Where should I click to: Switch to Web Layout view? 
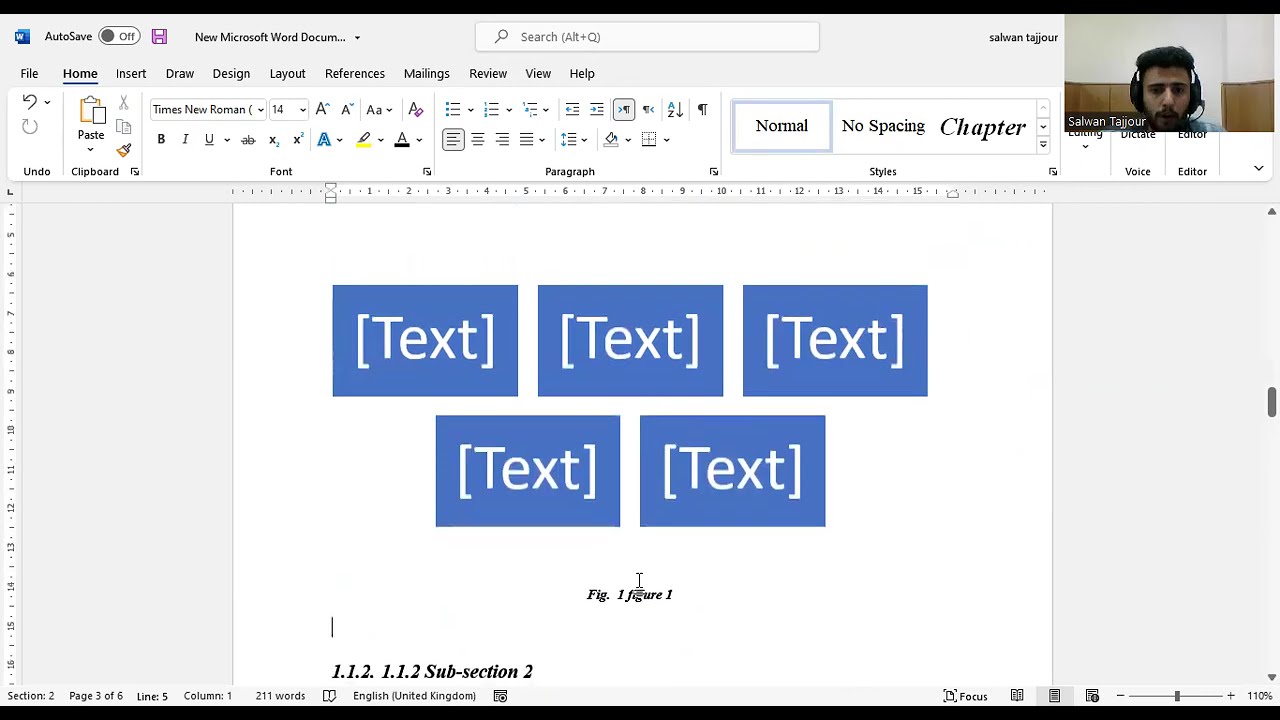[1092, 696]
